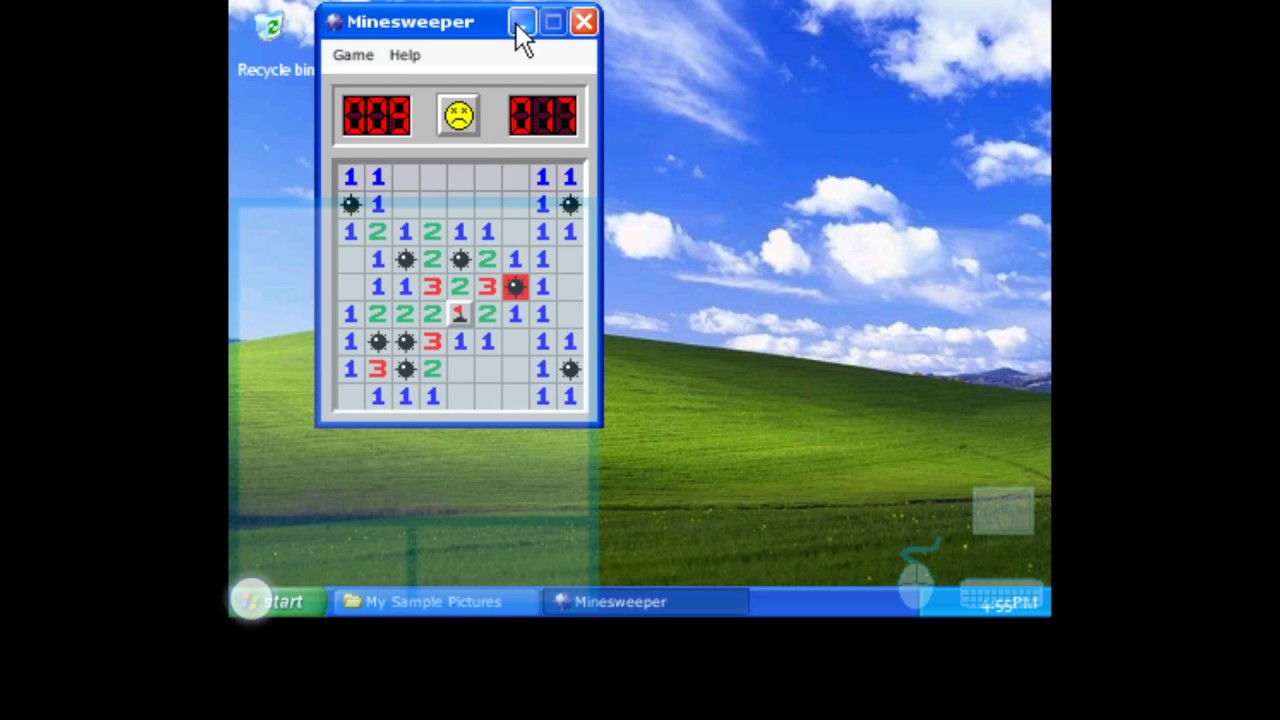Click the Start button on the taskbar
Viewport: 1280px width, 720px height.
[278, 601]
